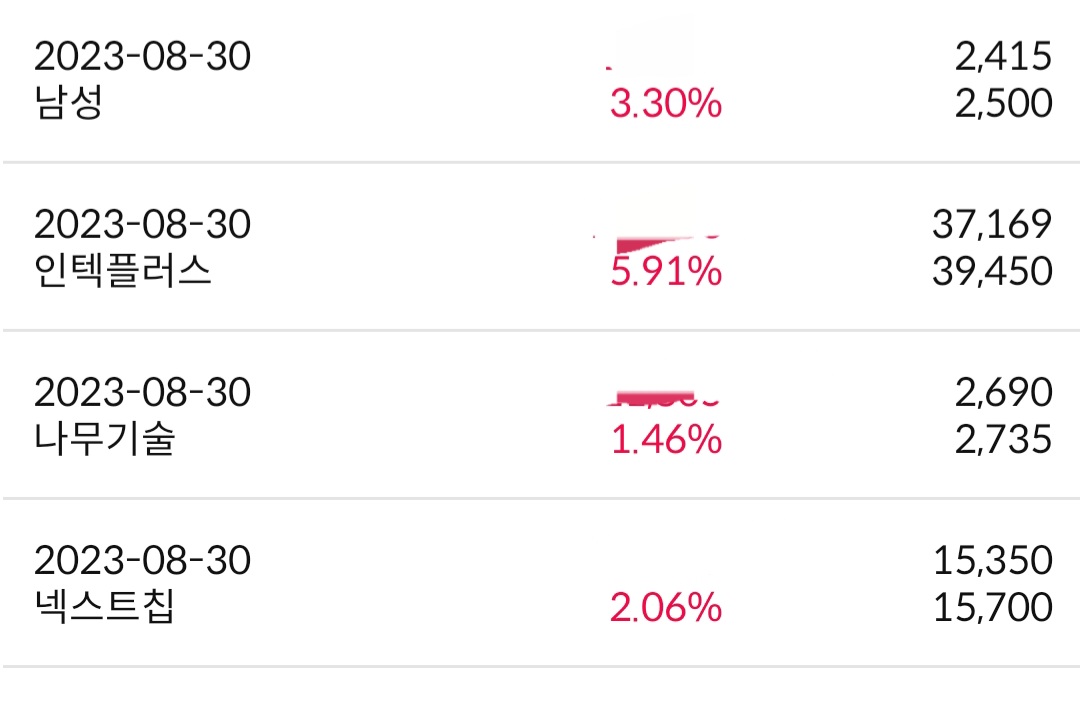Open the 남성 stock name

(x=68, y=104)
